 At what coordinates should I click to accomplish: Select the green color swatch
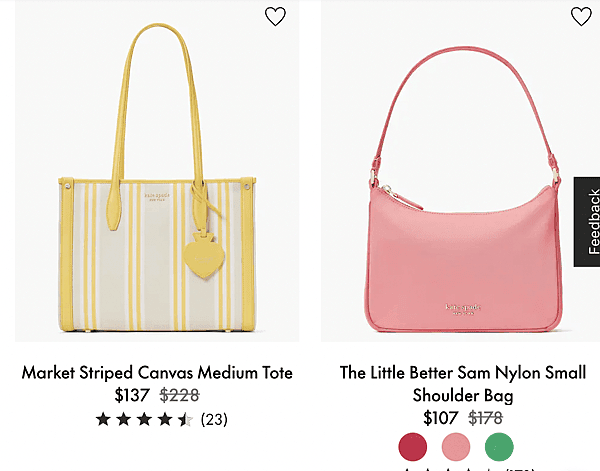(499, 447)
